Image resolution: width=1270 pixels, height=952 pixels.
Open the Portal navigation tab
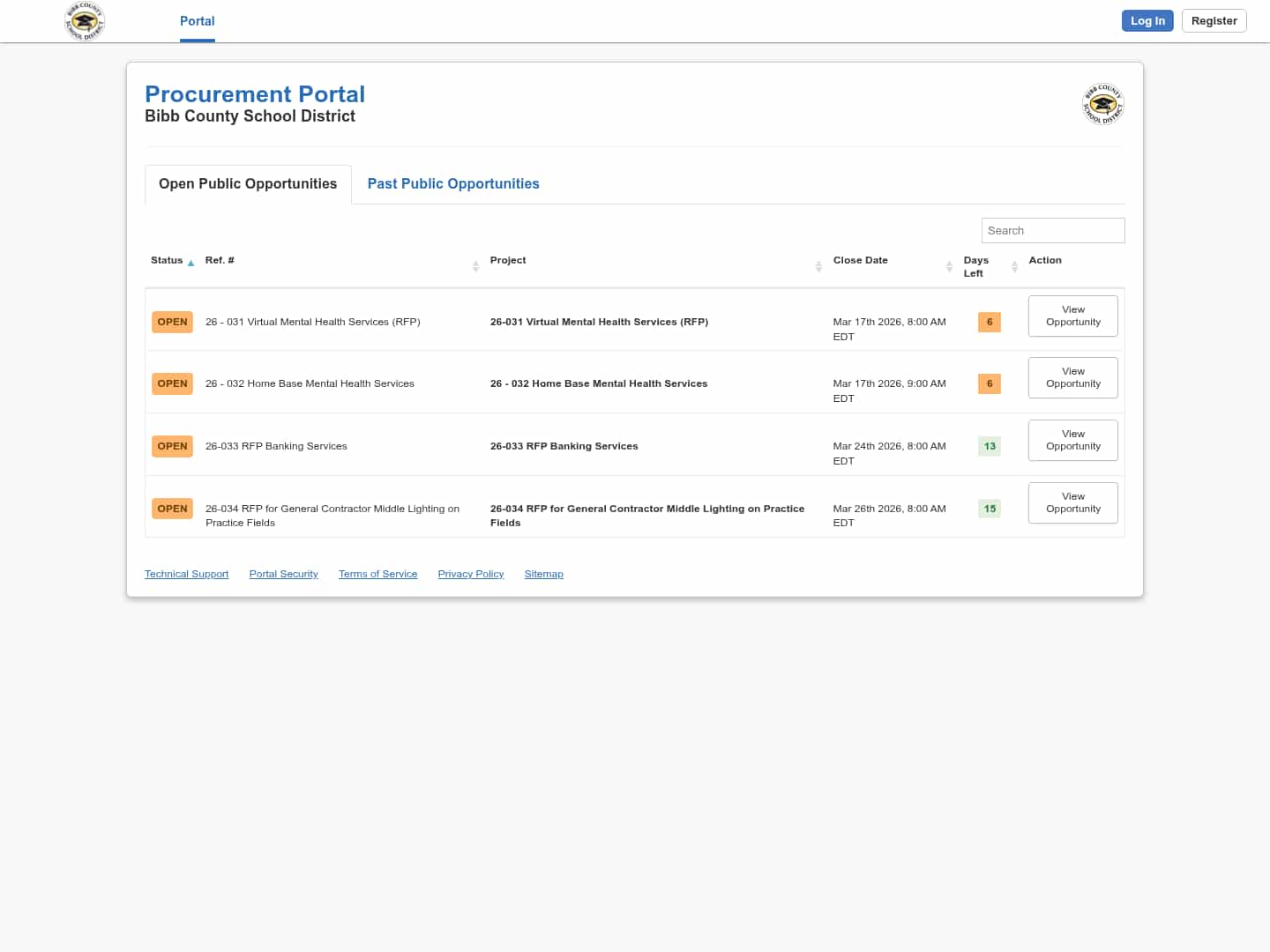pyautogui.click(x=197, y=21)
